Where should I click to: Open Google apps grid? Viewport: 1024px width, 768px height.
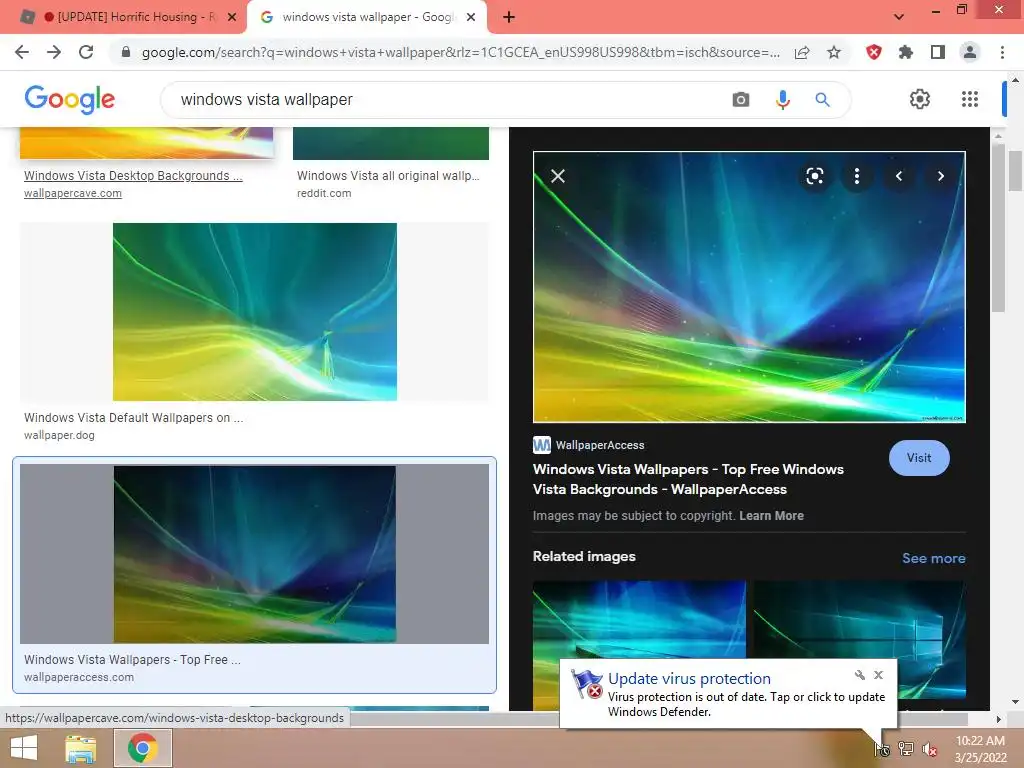(970, 99)
